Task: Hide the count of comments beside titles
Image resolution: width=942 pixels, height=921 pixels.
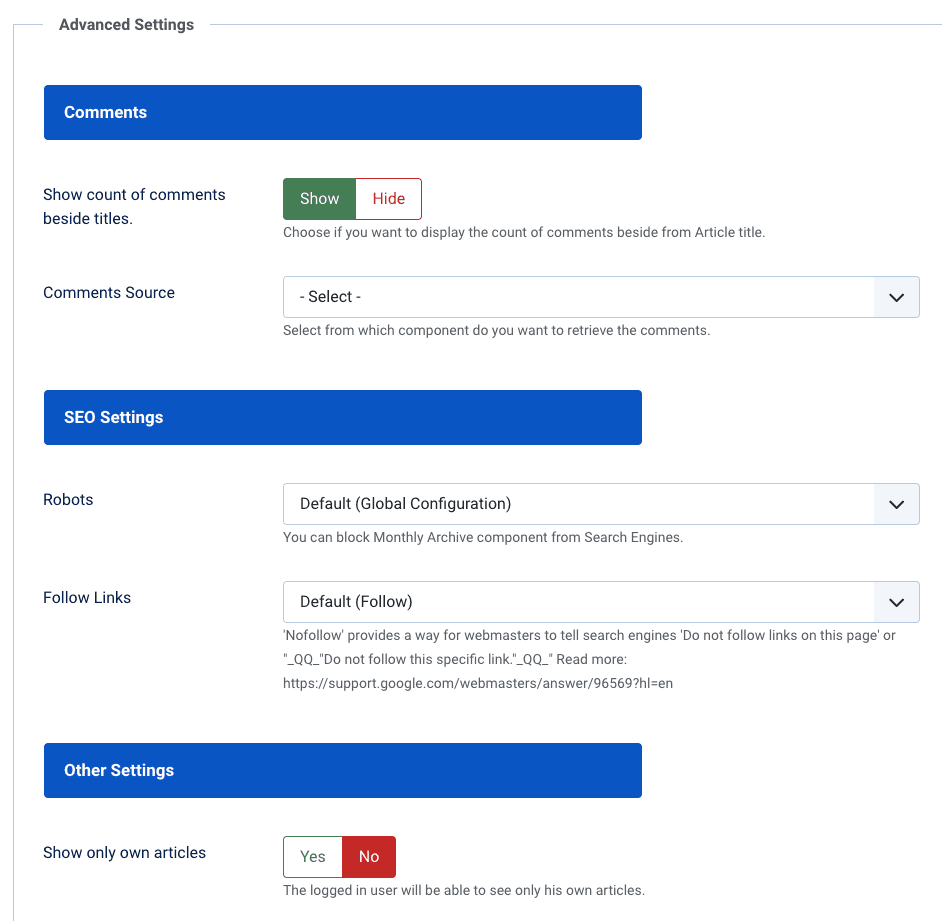Action: (x=388, y=198)
